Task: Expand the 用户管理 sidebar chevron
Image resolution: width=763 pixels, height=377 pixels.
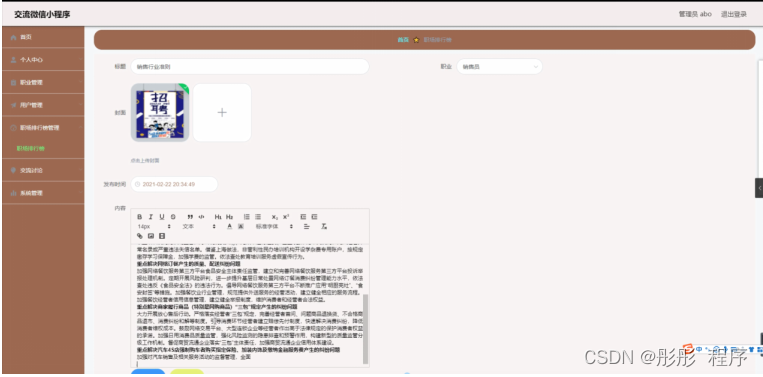Action: click(80, 105)
